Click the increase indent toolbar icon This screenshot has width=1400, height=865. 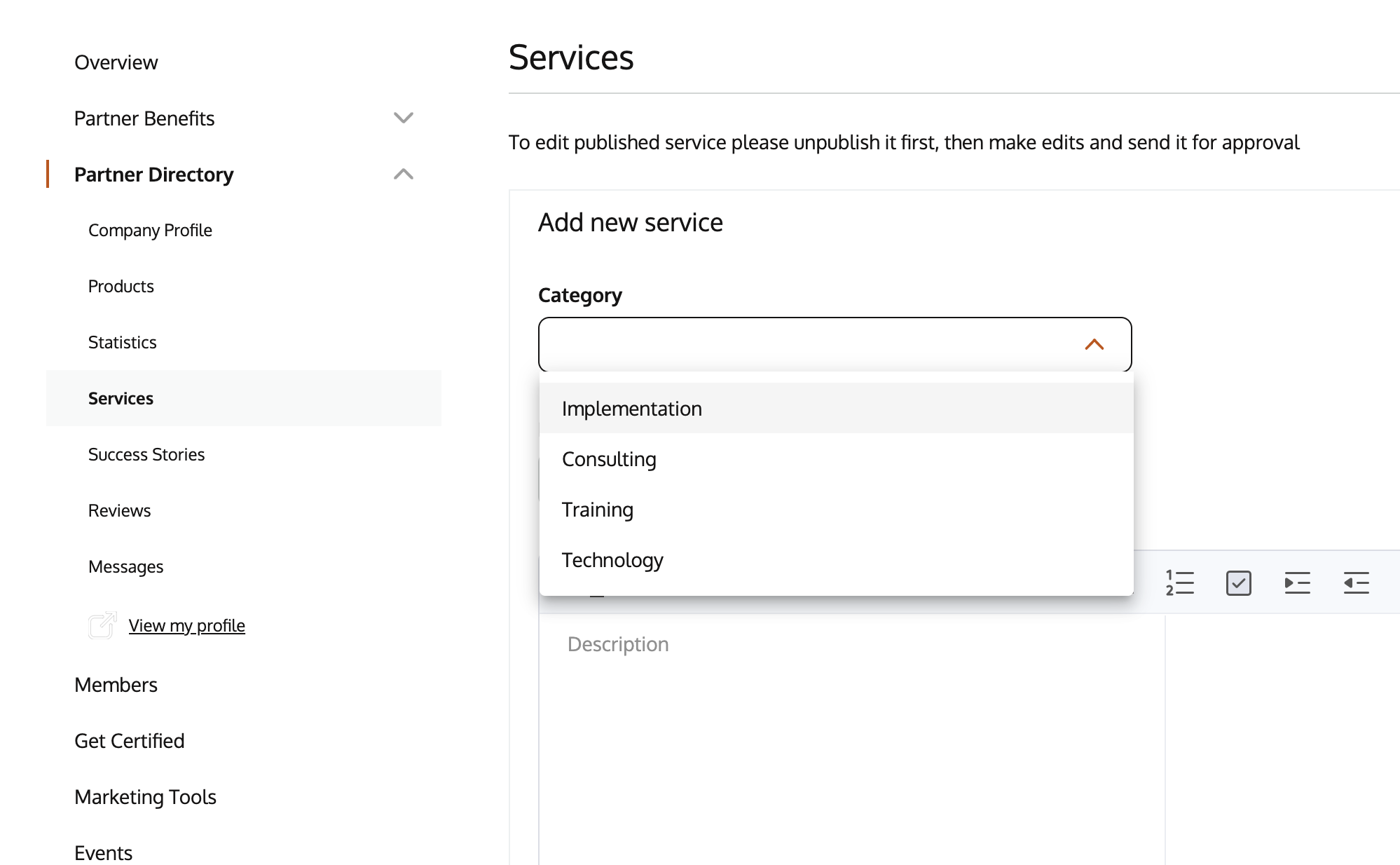tap(1297, 583)
